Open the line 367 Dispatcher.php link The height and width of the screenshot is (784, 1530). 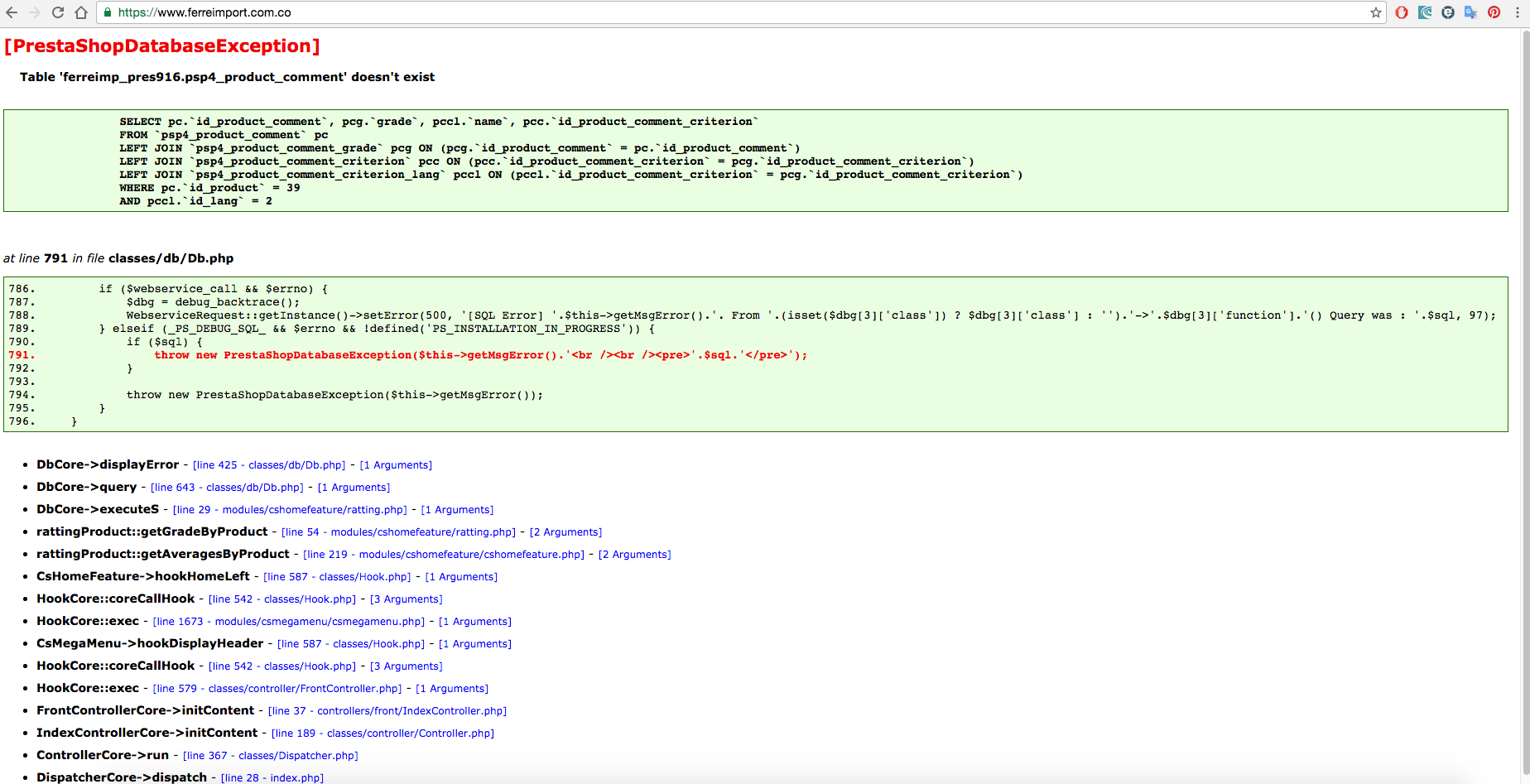[x=271, y=756]
